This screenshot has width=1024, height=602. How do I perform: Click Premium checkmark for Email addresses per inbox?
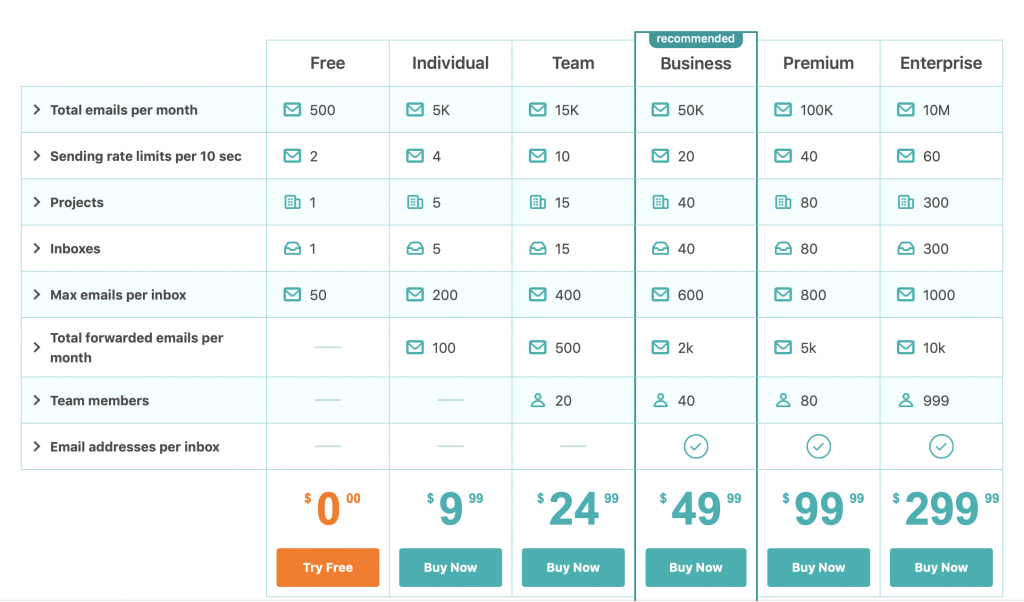(x=818, y=447)
